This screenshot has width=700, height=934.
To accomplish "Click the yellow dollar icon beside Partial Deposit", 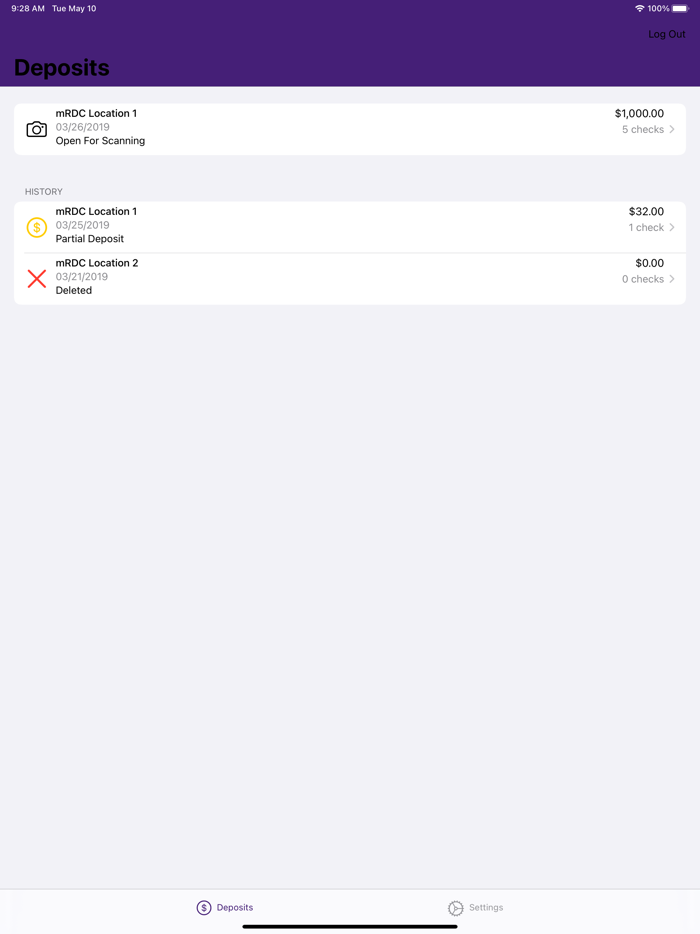I will [x=36, y=227].
